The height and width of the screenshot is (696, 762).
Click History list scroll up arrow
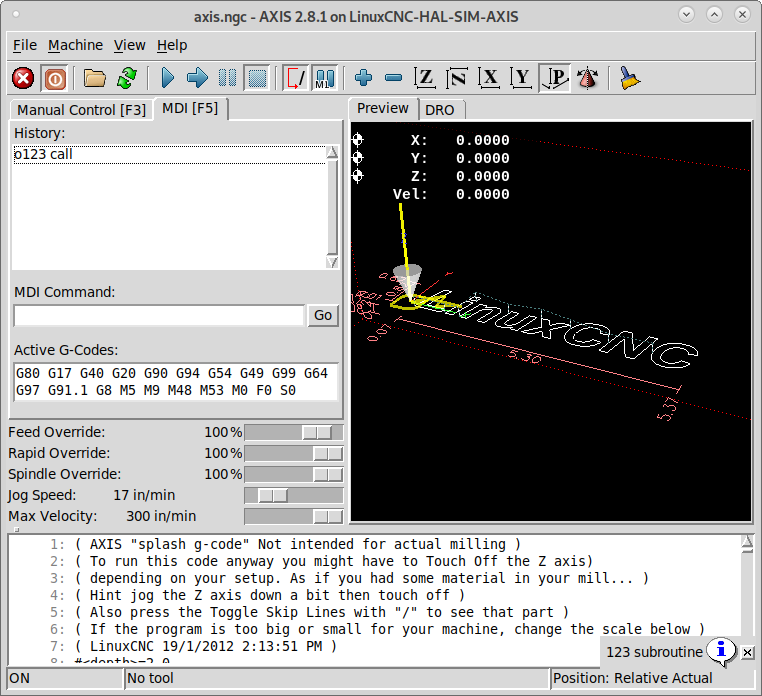[x=332, y=152]
